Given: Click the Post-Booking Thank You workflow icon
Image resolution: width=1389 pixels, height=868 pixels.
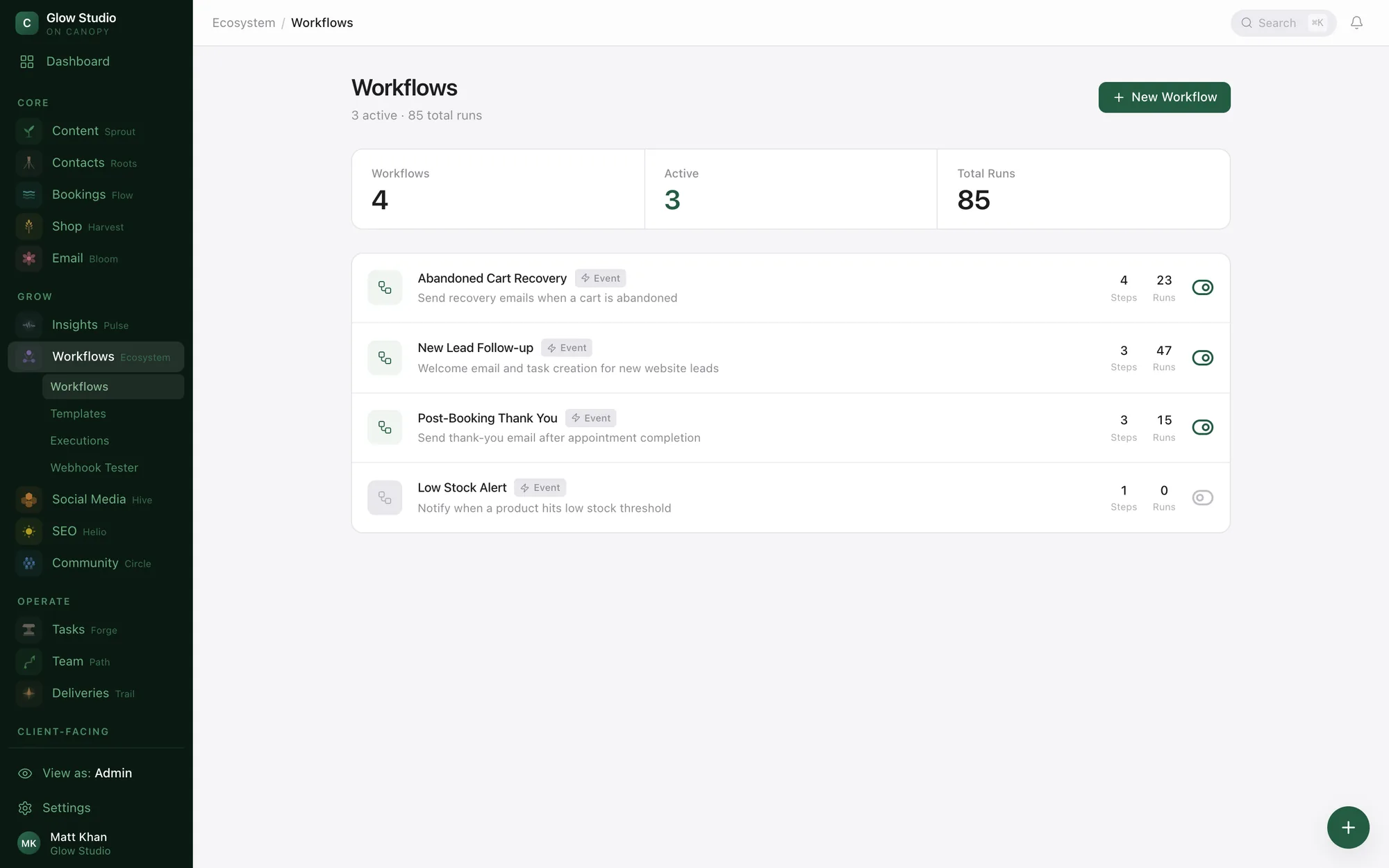Looking at the screenshot, I should [385, 427].
